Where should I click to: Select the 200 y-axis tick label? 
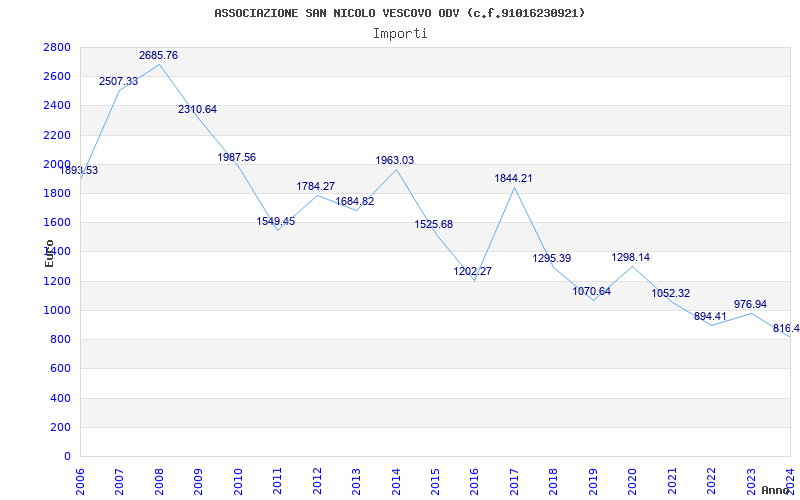[60, 427]
